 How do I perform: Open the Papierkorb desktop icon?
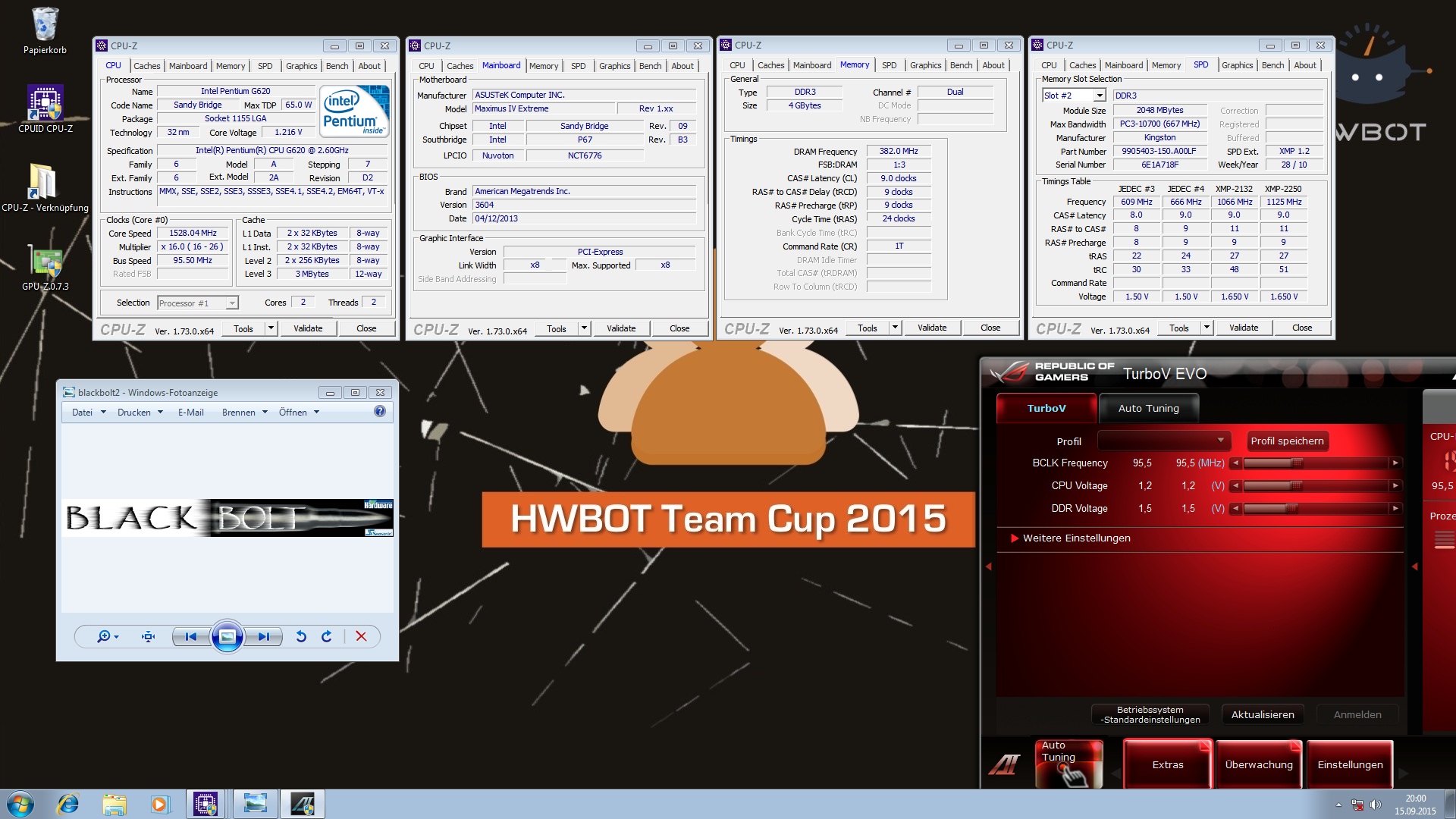pyautogui.click(x=45, y=30)
